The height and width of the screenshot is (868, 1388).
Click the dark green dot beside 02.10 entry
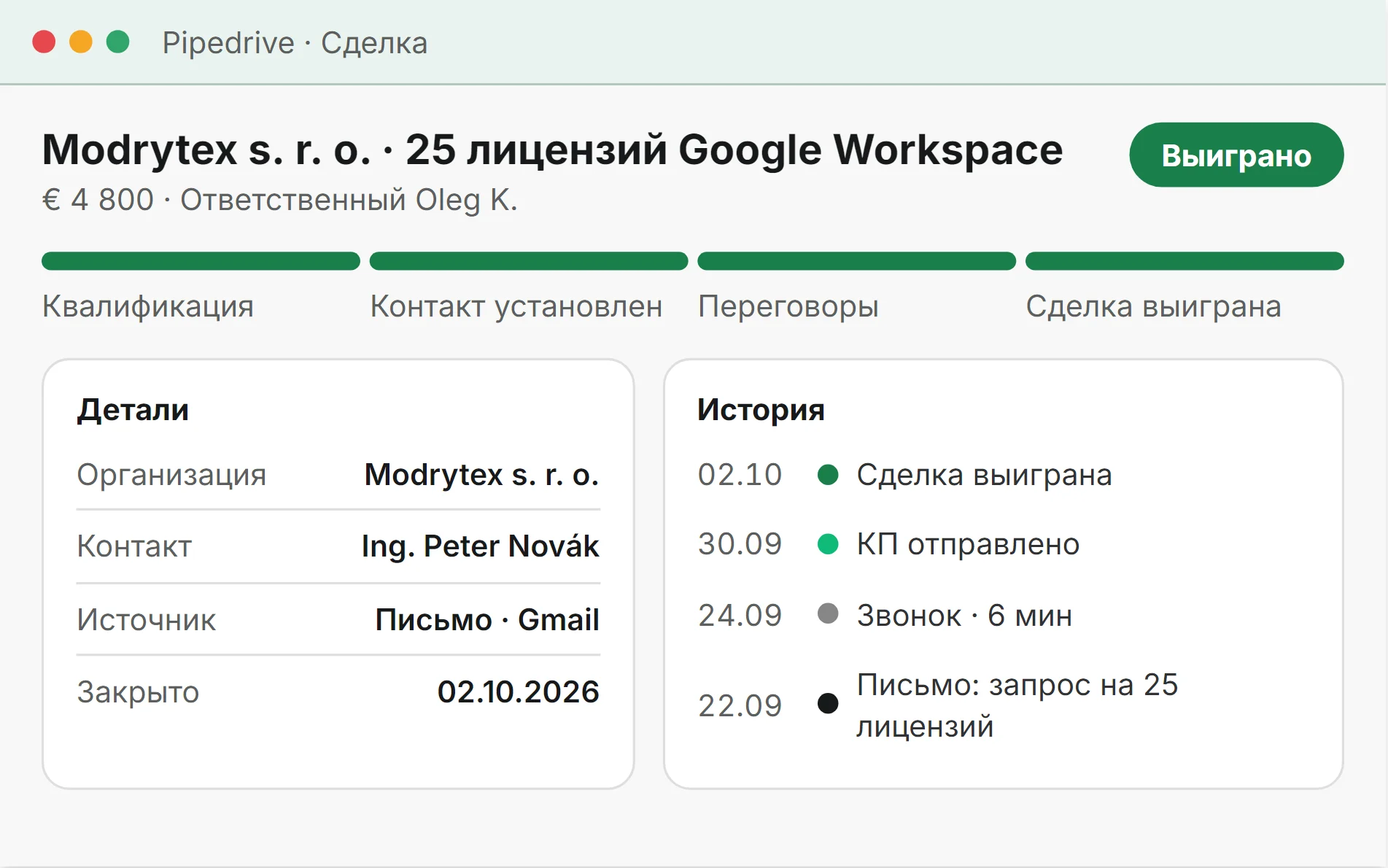pos(828,475)
